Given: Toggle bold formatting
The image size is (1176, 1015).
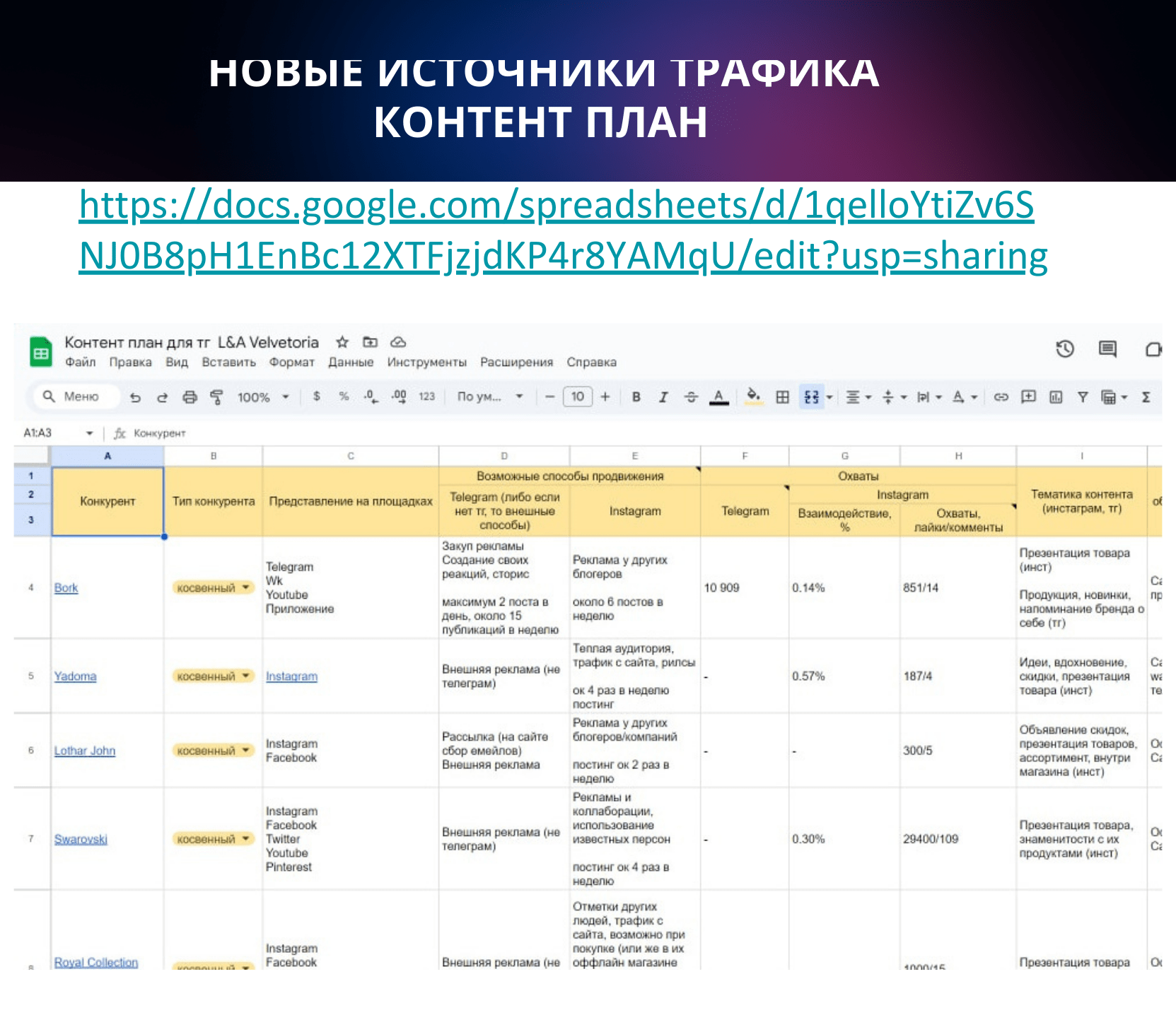Looking at the screenshot, I should [636, 397].
